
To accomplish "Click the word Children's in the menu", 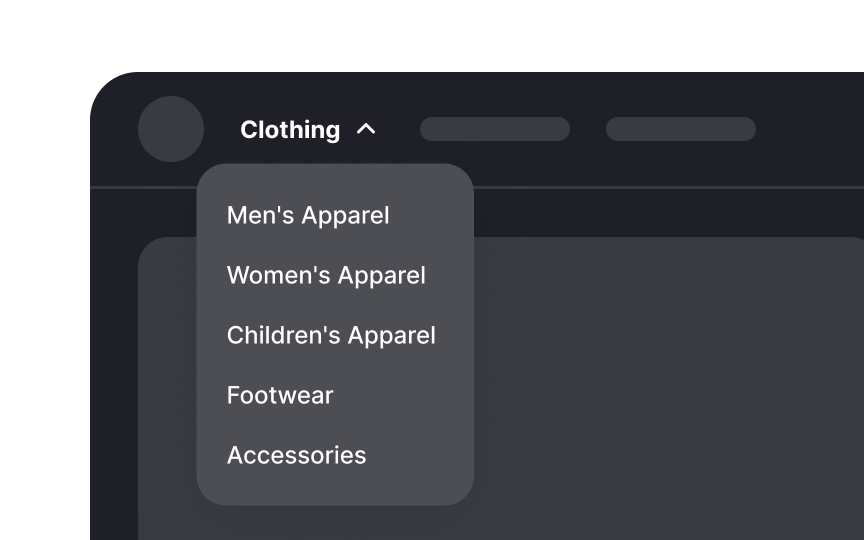I will (284, 335).
